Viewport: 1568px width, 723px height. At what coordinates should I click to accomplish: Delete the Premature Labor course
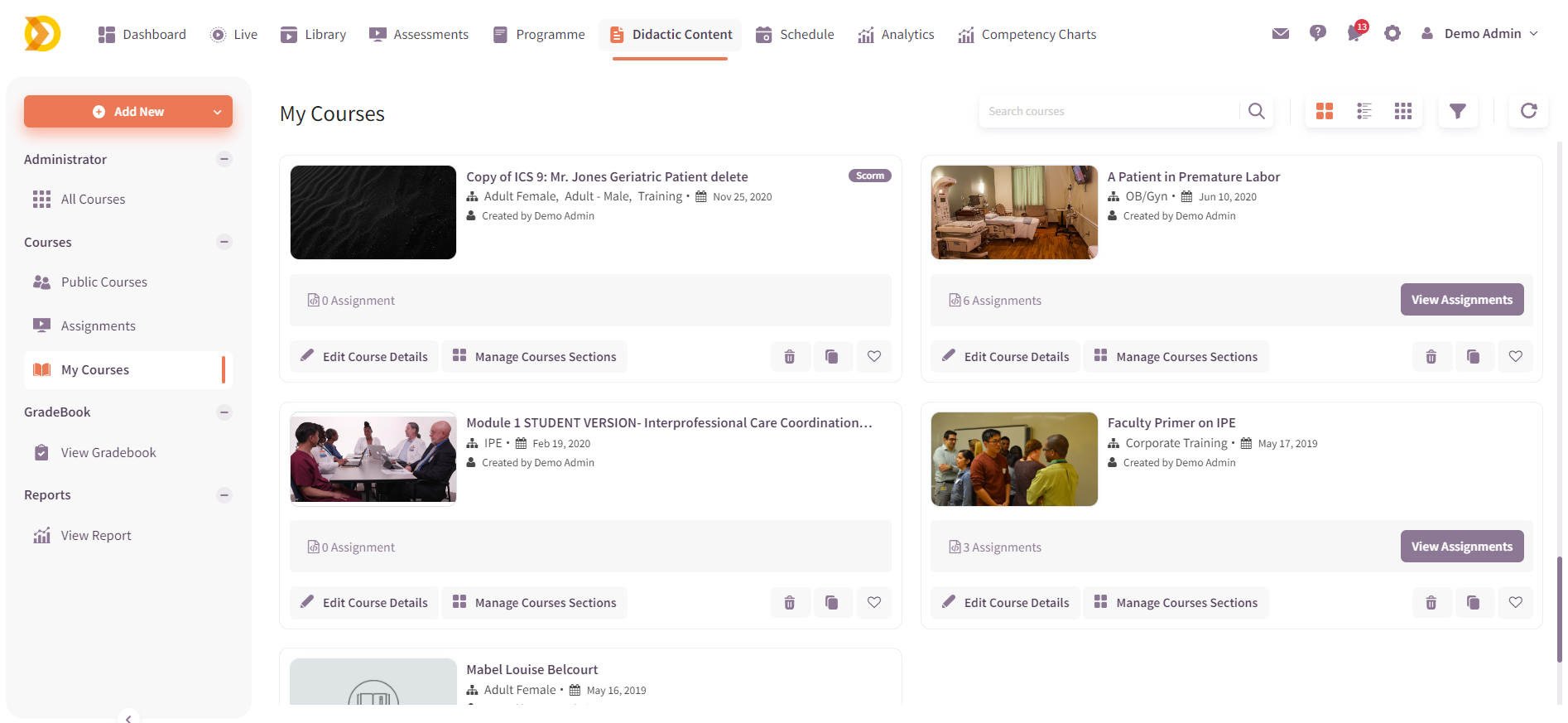click(1431, 357)
